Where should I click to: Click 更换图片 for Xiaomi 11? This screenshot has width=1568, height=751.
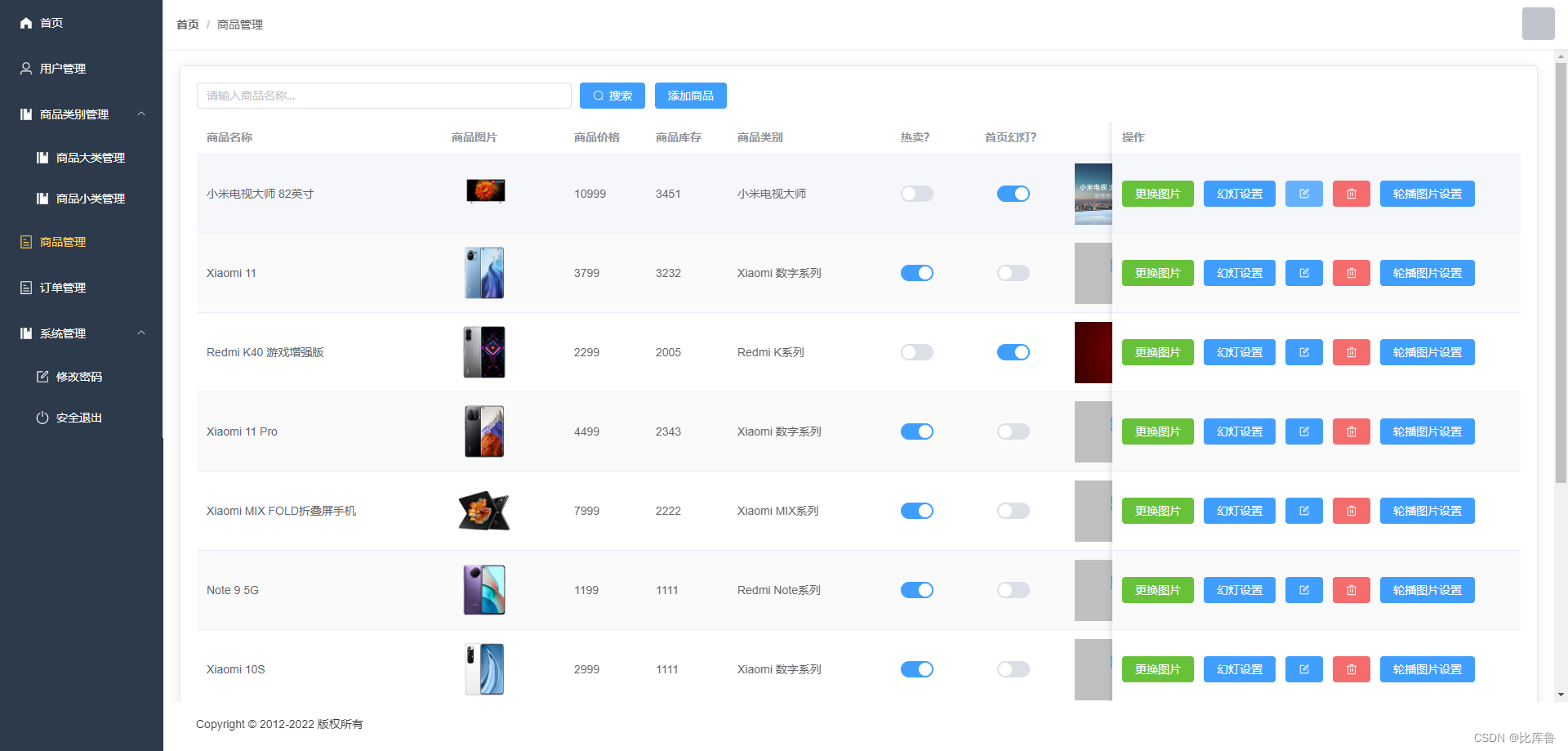(x=1158, y=273)
